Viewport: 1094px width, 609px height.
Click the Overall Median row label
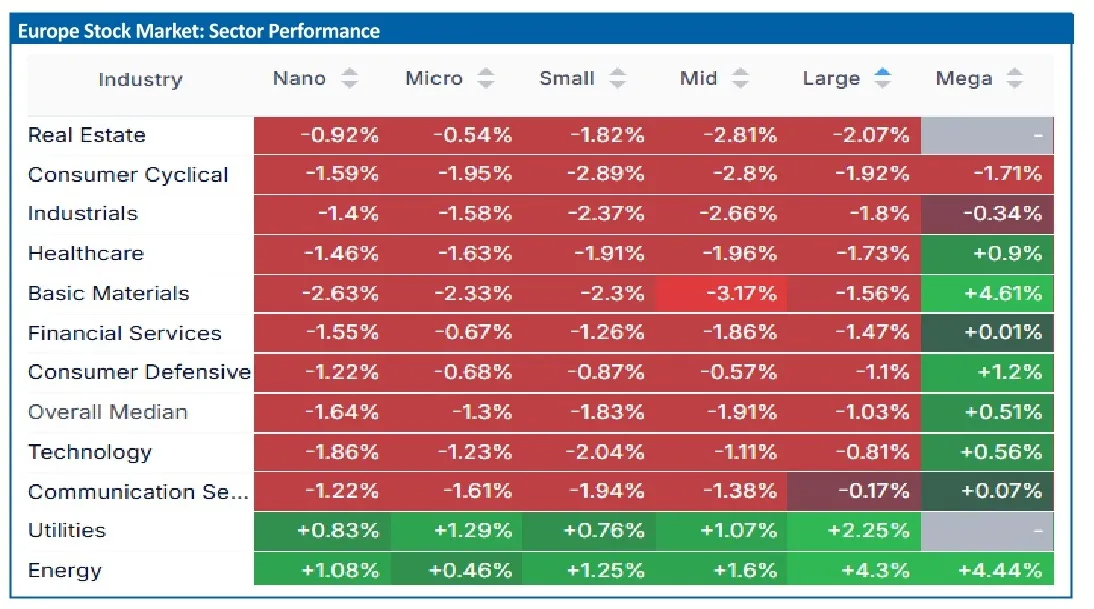pos(108,412)
